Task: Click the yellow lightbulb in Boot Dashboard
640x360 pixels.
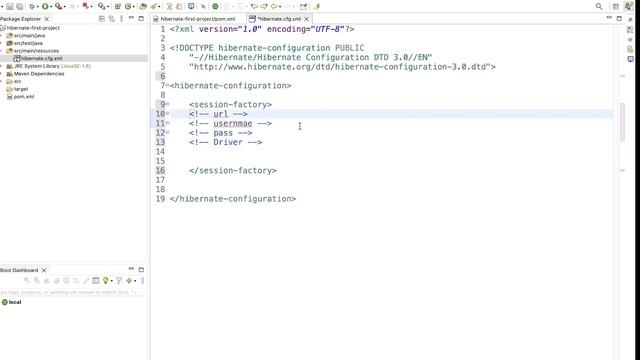Action: pyautogui.click(x=106, y=280)
